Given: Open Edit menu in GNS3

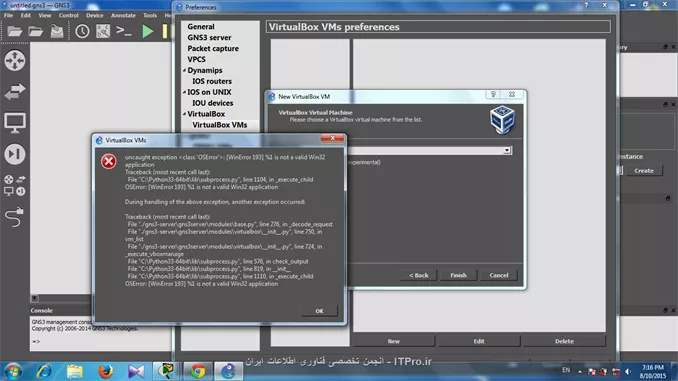Looking at the screenshot, I should pos(26,15).
